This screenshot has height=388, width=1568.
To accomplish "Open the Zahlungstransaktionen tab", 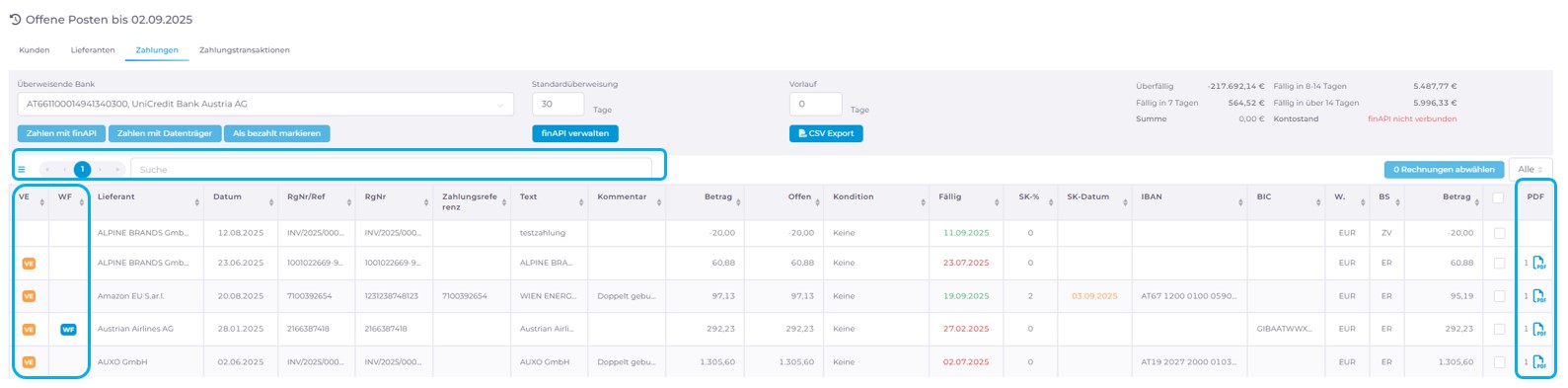I will 245,50.
